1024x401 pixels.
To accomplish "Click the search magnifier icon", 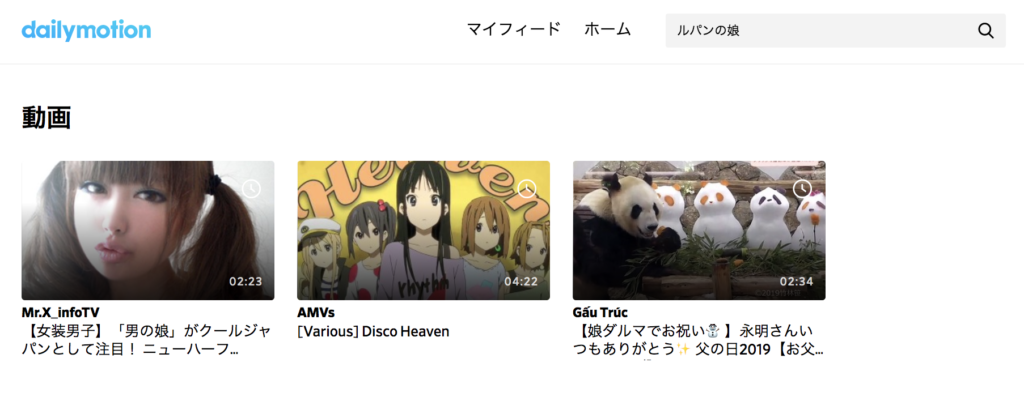I will click(985, 31).
